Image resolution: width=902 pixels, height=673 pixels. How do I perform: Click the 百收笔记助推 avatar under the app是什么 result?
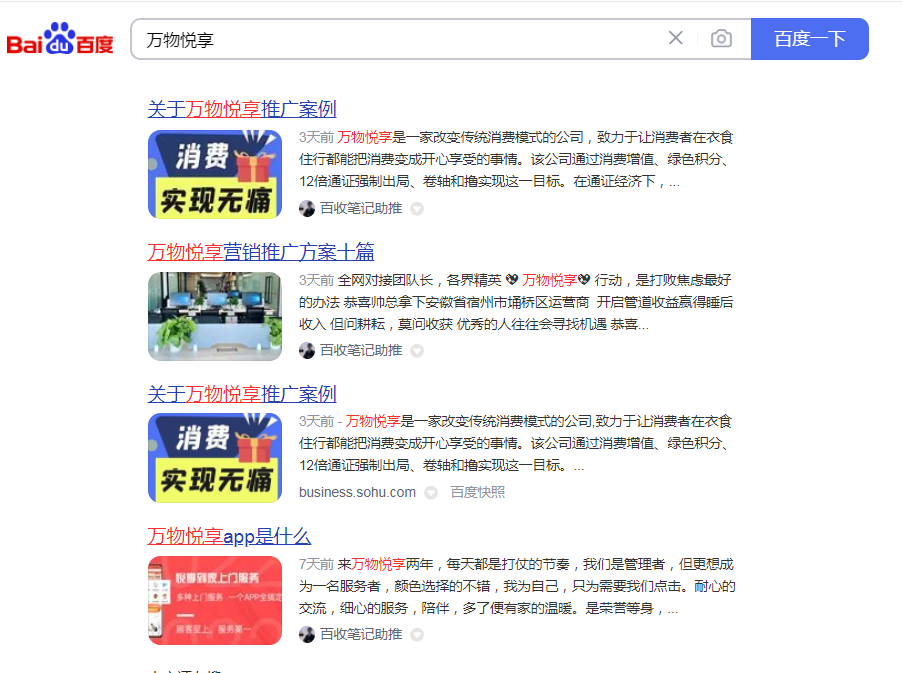307,634
